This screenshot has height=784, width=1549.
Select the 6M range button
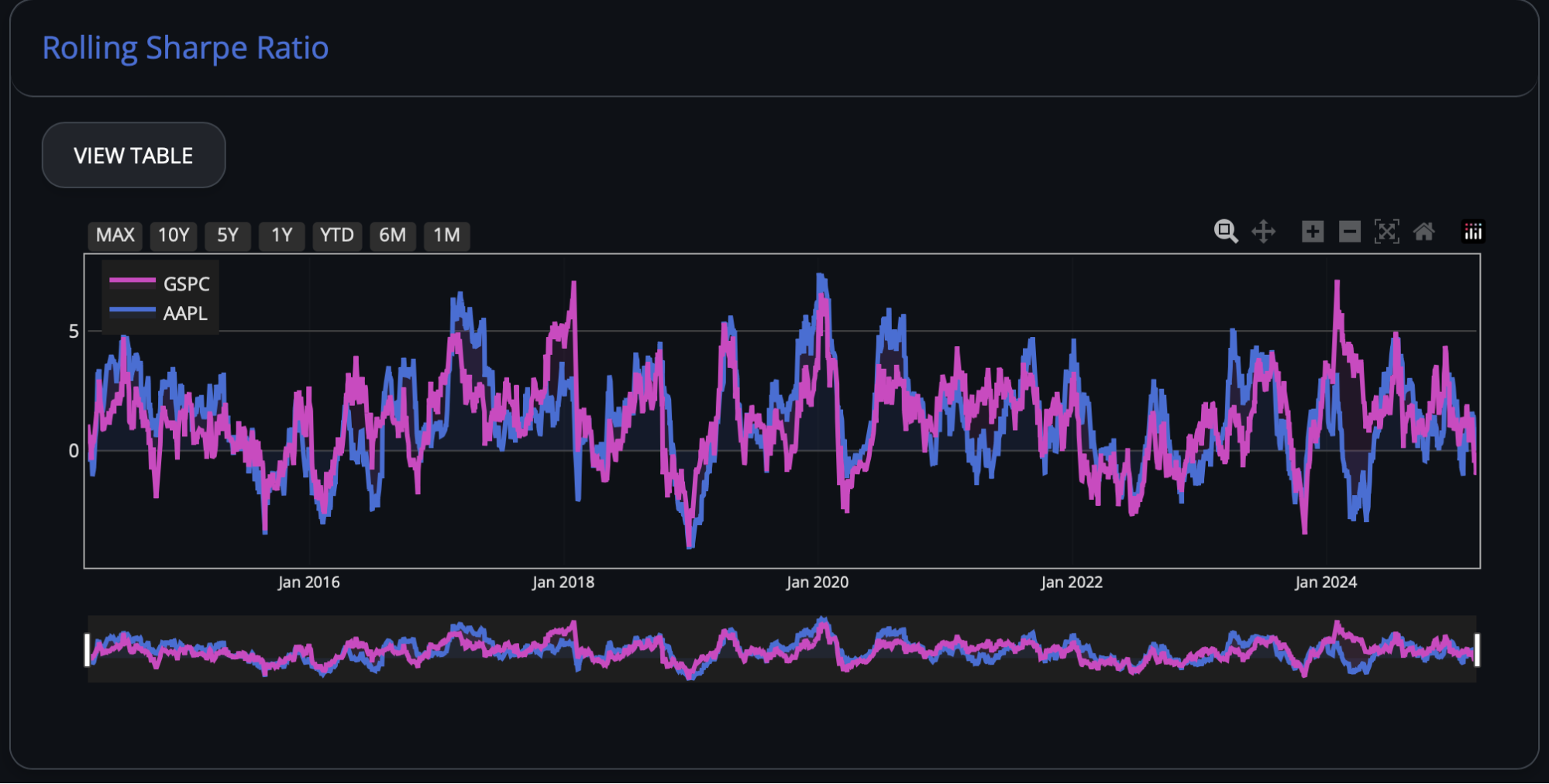coord(393,236)
